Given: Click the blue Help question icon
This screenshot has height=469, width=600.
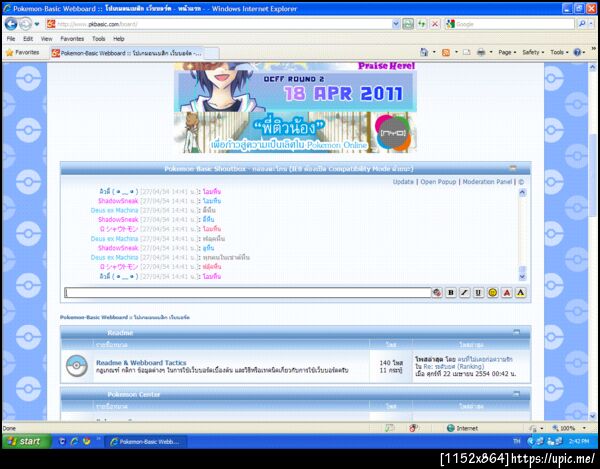Looking at the screenshot, I should tap(577, 52).
